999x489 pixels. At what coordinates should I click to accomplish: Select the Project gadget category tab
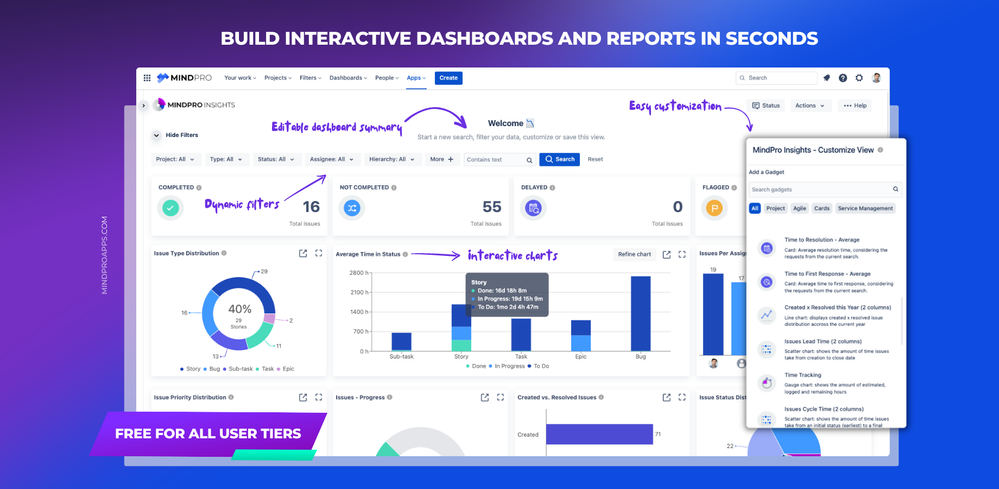click(775, 208)
